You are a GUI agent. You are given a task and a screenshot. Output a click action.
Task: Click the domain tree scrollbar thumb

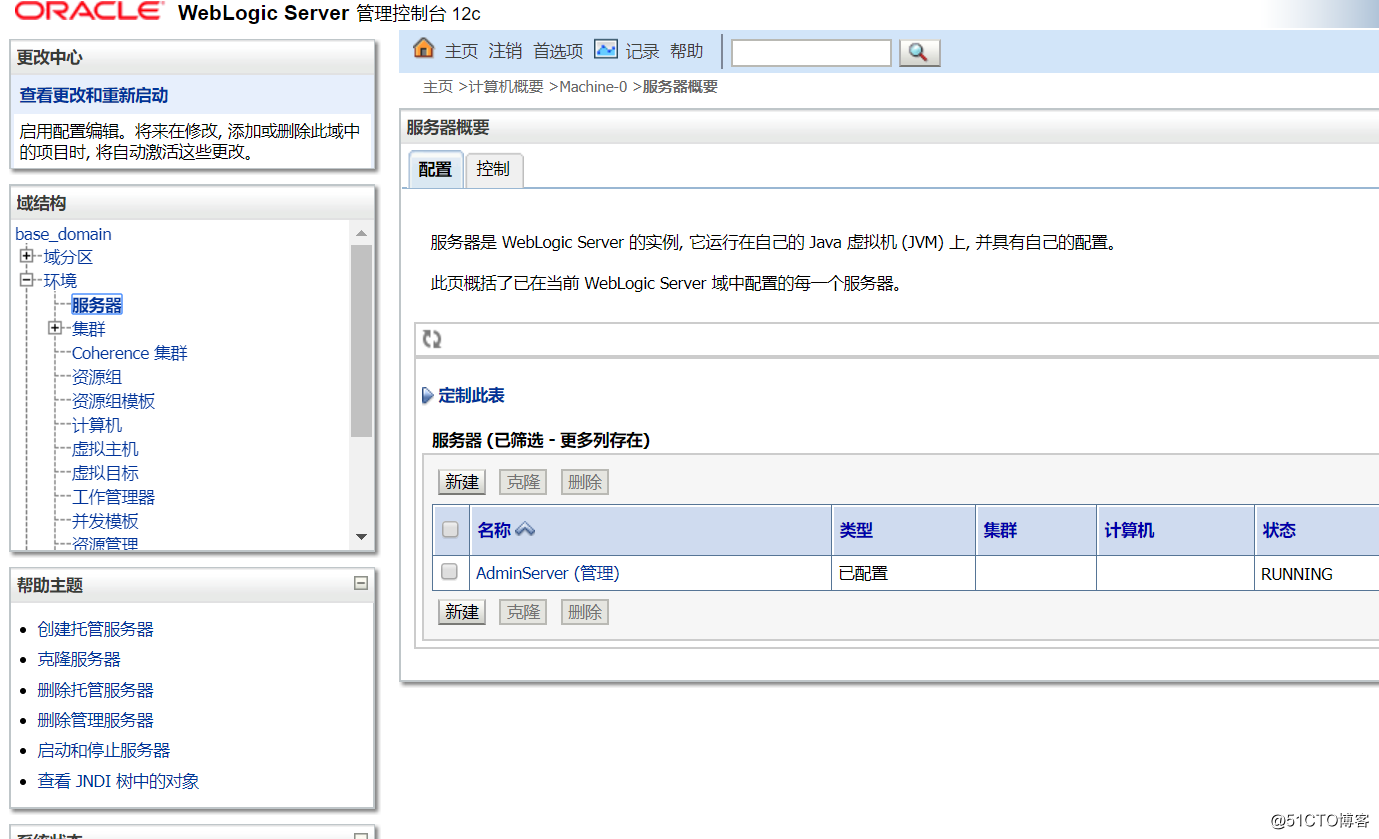(361, 340)
